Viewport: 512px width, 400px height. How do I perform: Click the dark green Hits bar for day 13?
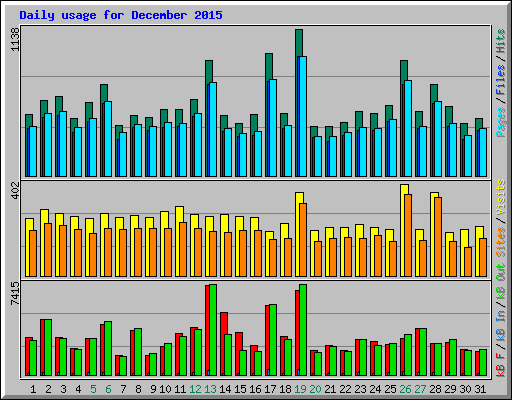tap(209, 71)
